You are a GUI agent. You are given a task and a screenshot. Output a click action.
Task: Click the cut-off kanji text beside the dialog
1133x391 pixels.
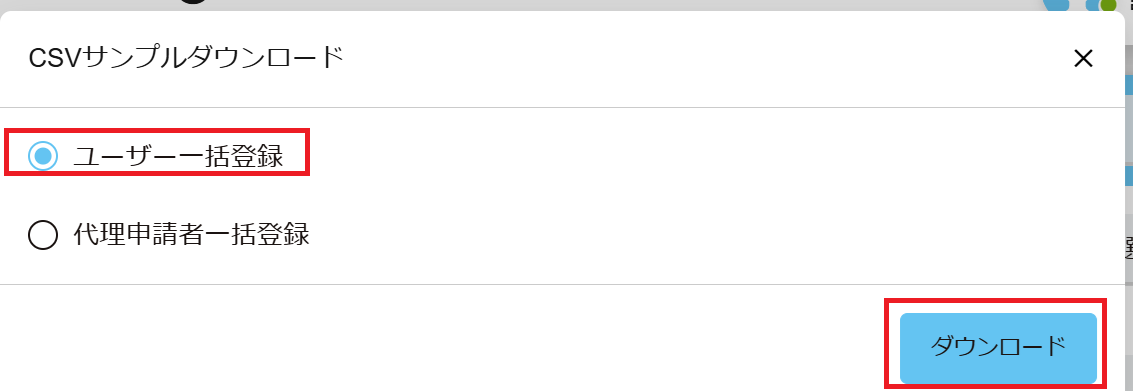[1129, 249]
